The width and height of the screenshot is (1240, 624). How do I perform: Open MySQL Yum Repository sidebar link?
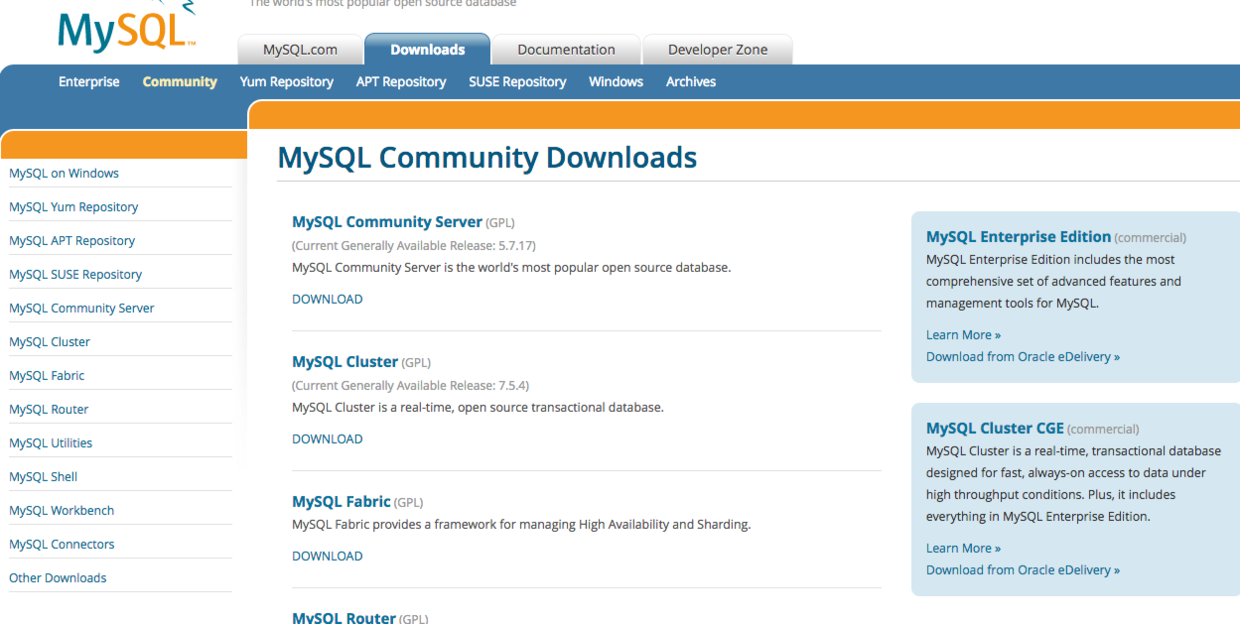[x=74, y=207]
